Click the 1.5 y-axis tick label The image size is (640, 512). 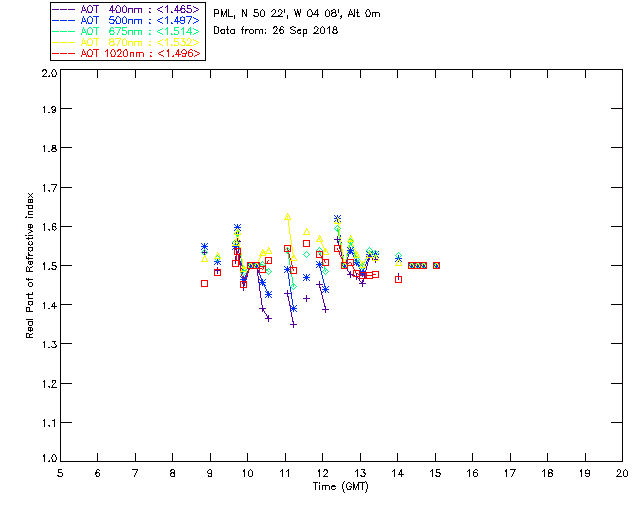(49, 266)
